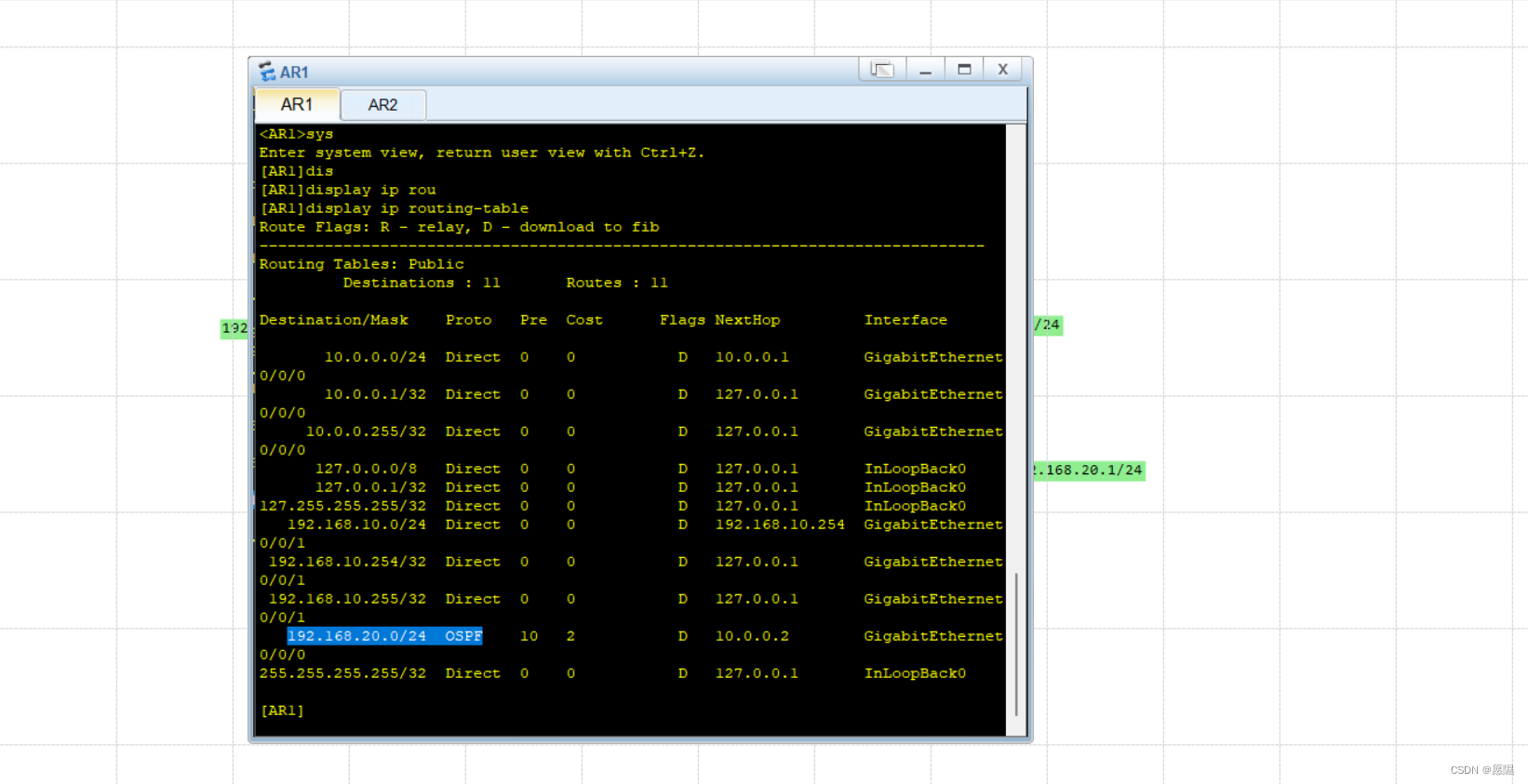
Task: Click the 192.168.10.254/32 destination entry
Action: [x=347, y=562]
